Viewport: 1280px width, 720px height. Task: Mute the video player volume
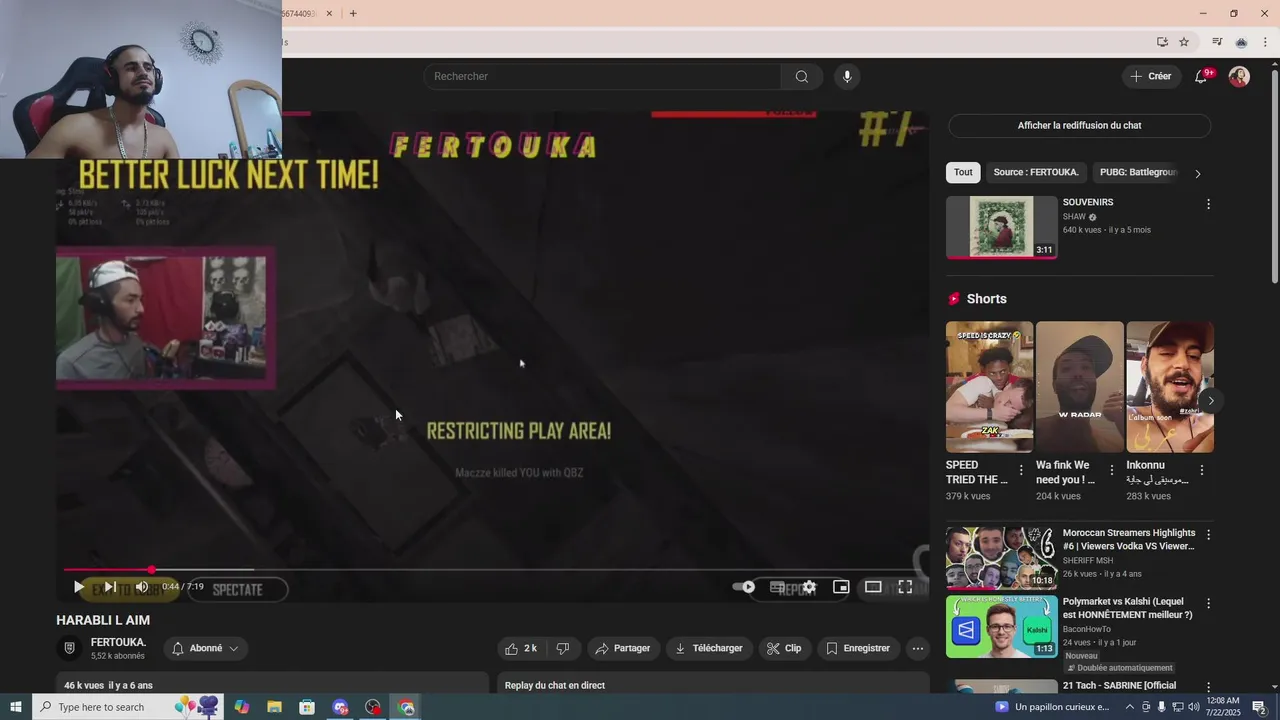[142, 587]
